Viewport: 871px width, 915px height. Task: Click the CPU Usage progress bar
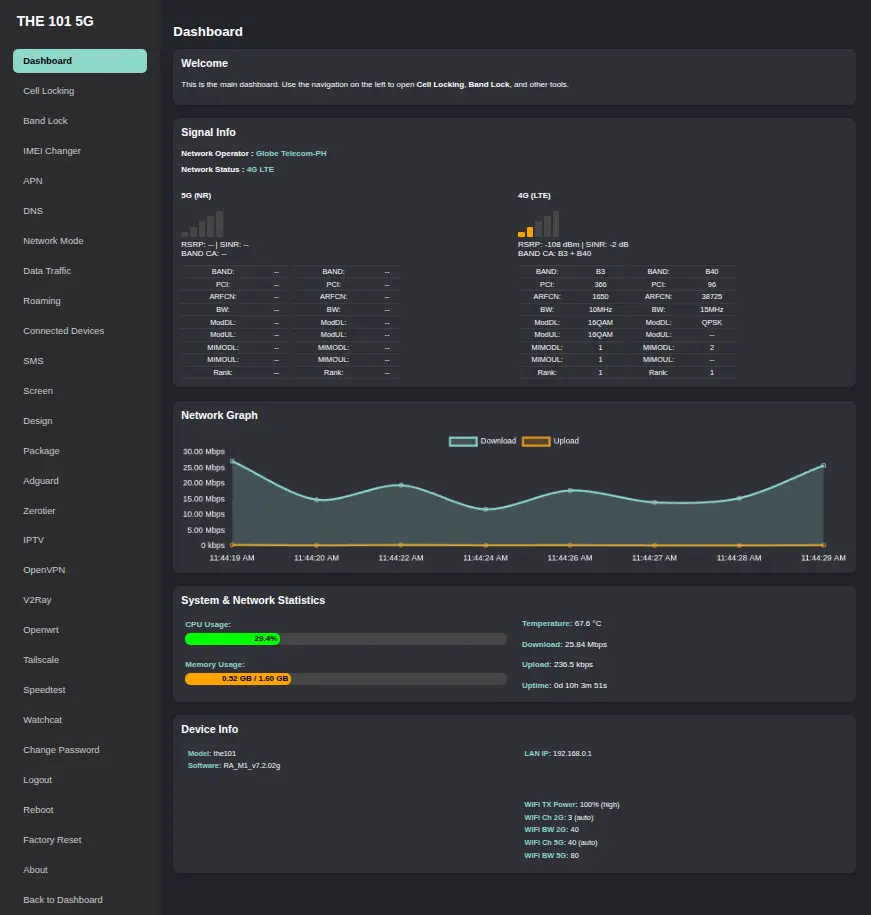tap(345, 639)
